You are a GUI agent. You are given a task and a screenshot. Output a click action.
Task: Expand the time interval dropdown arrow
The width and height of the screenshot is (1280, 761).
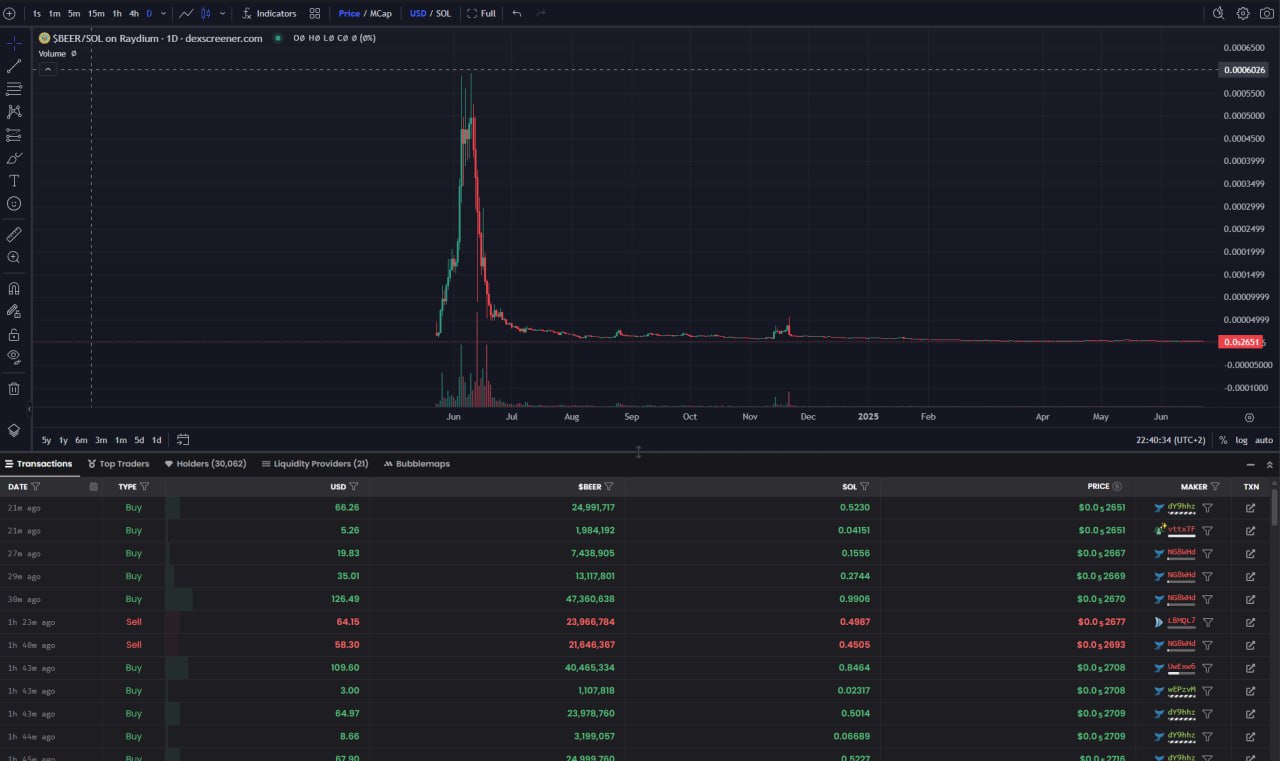[164, 14]
